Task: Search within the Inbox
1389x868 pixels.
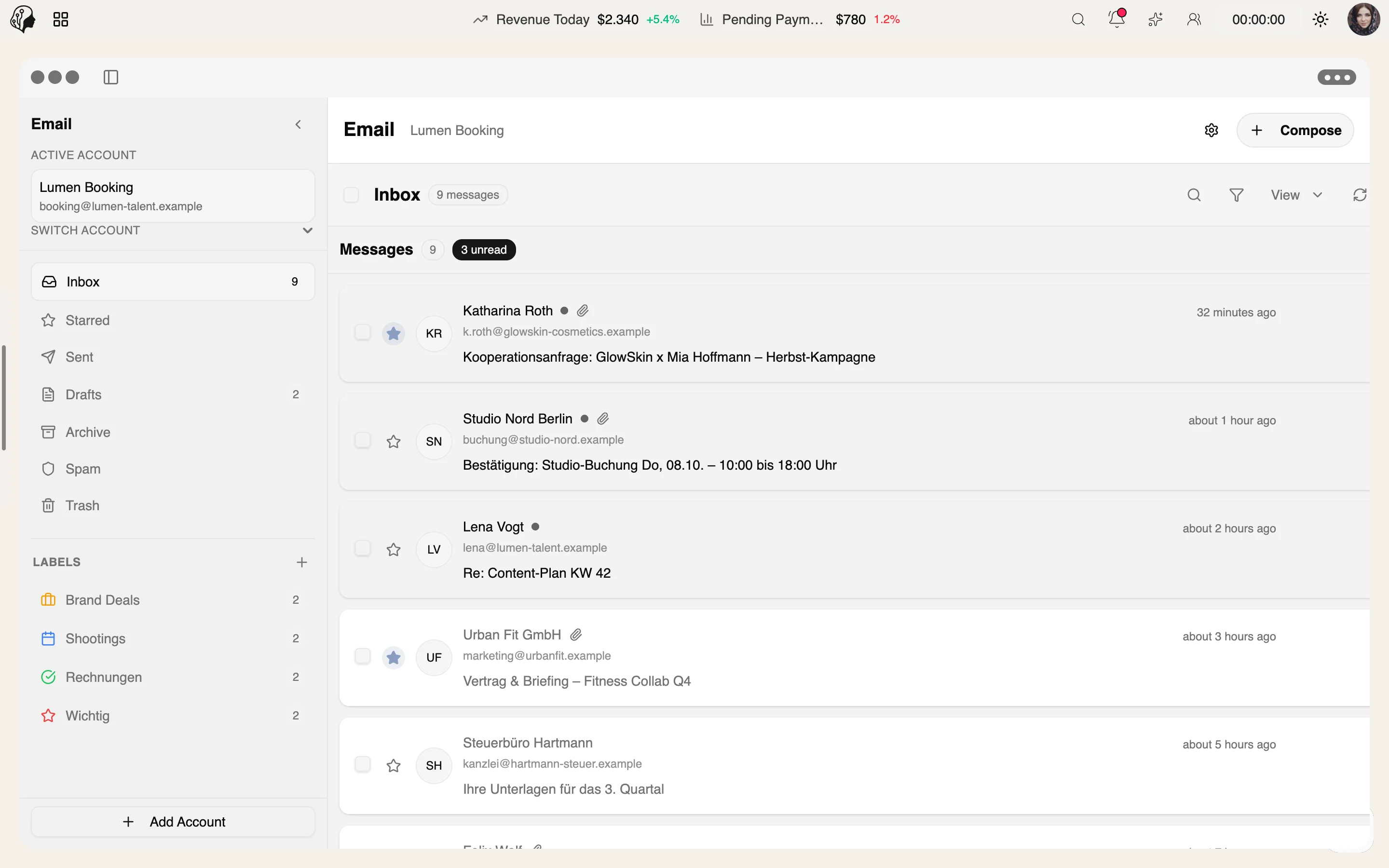Action: pos(1194,195)
